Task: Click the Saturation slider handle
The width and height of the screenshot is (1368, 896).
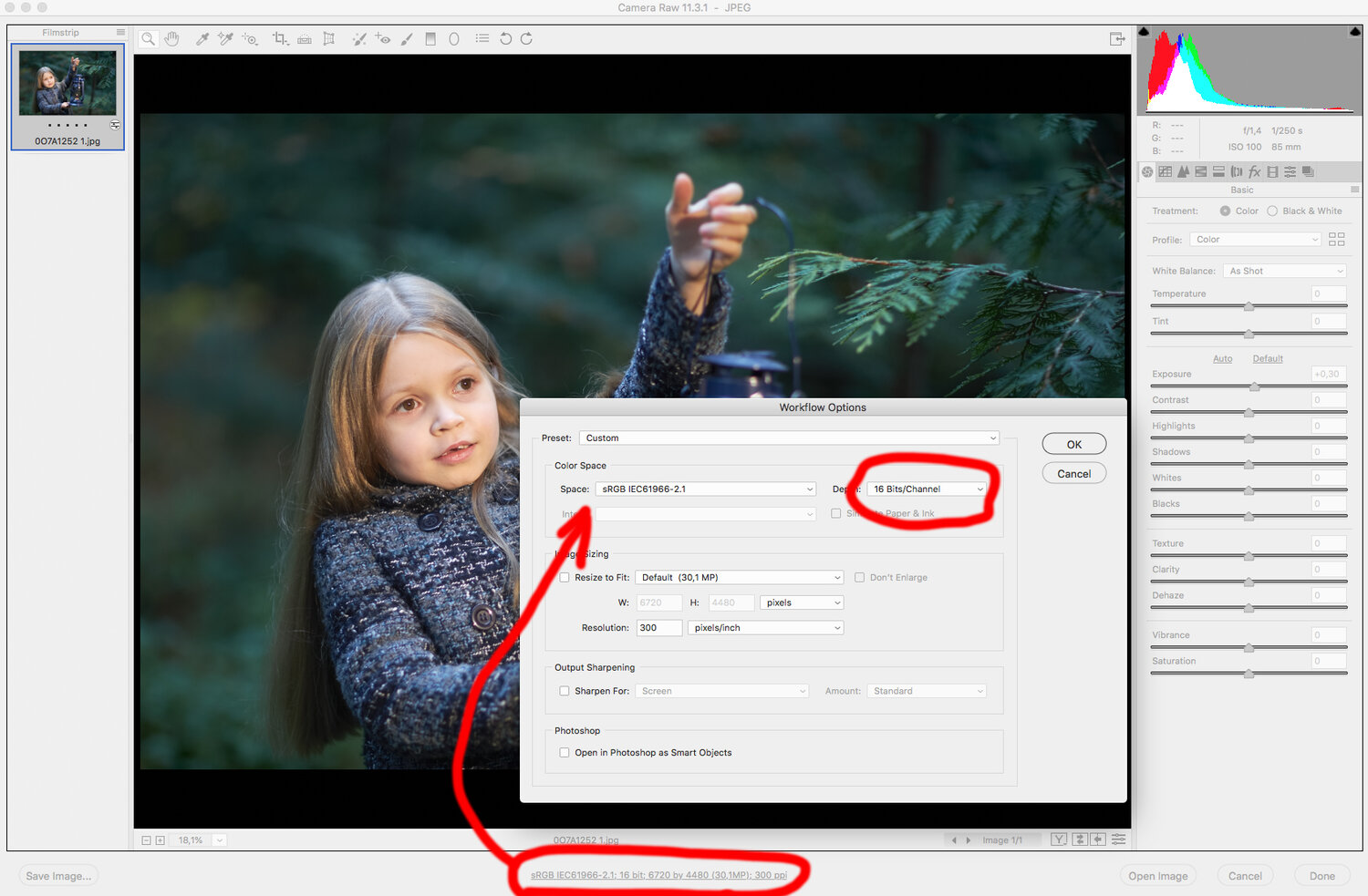Action: tap(1249, 674)
